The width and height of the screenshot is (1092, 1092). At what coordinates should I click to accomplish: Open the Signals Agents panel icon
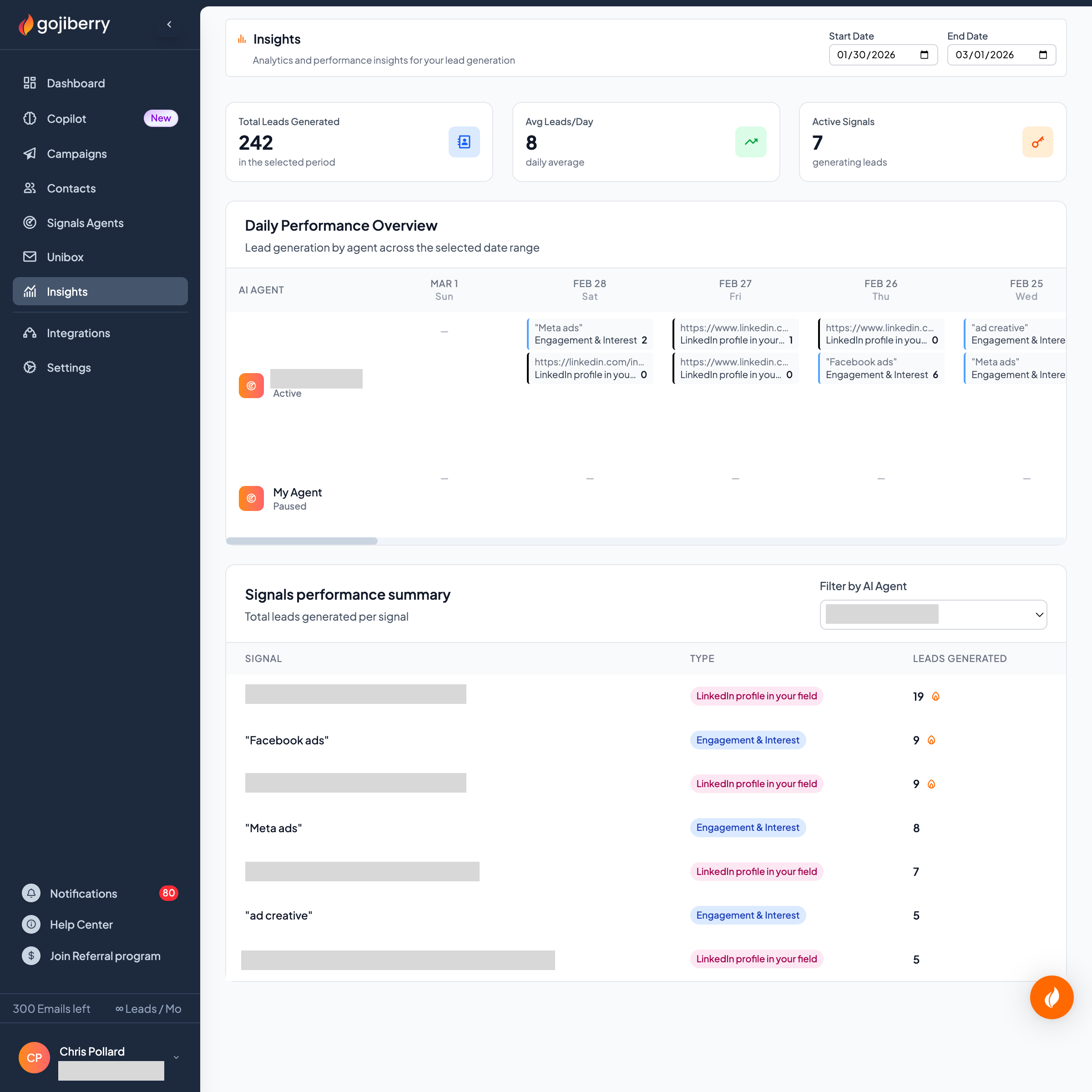point(30,222)
